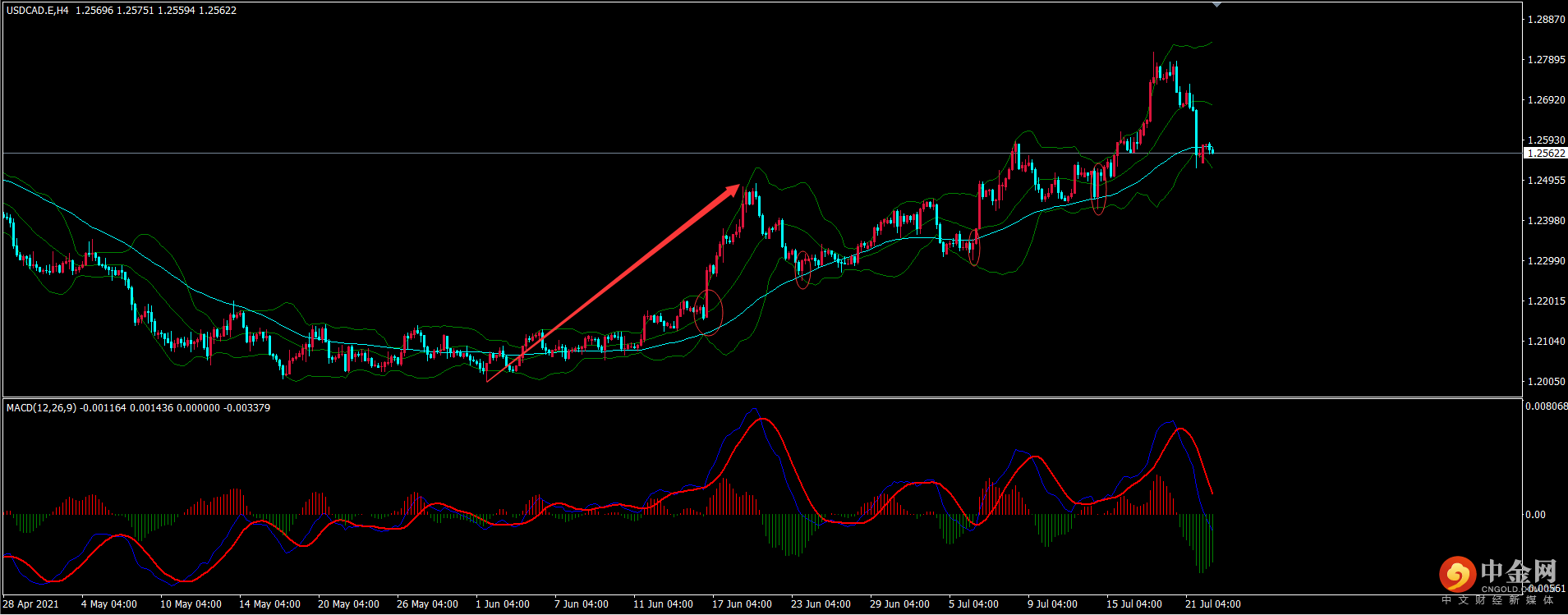Image resolution: width=1568 pixels, height=615 pixels.
Task: Click the 中金网 watermark text
Action: [1518, 571]
